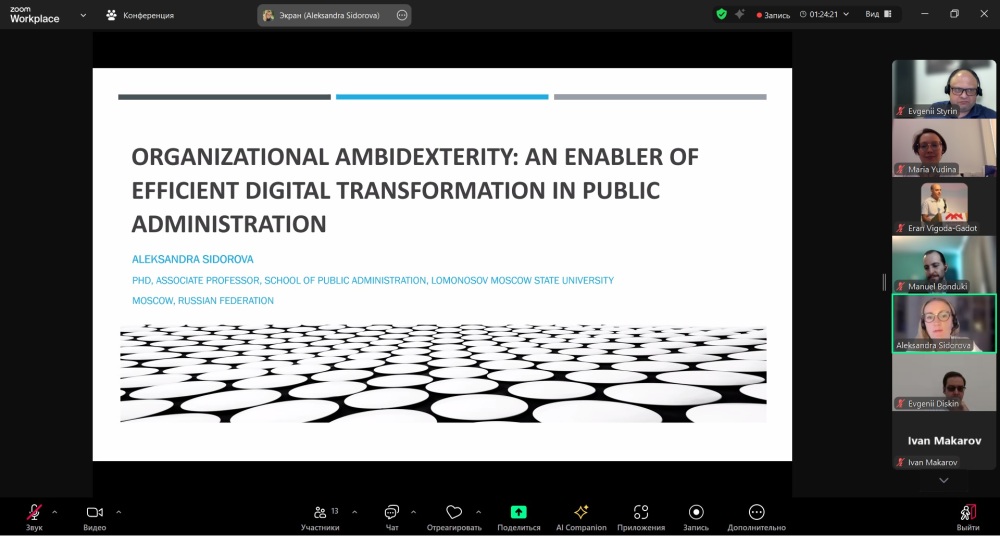Restore down the Zoom window
Viewport: 1000px width, 536px height.
[954, 14]
